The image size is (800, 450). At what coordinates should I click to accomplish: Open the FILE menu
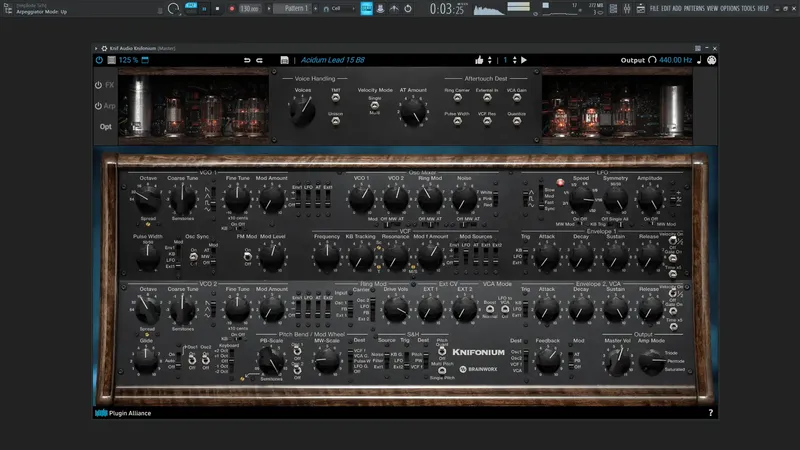click(x=654, y=9)
